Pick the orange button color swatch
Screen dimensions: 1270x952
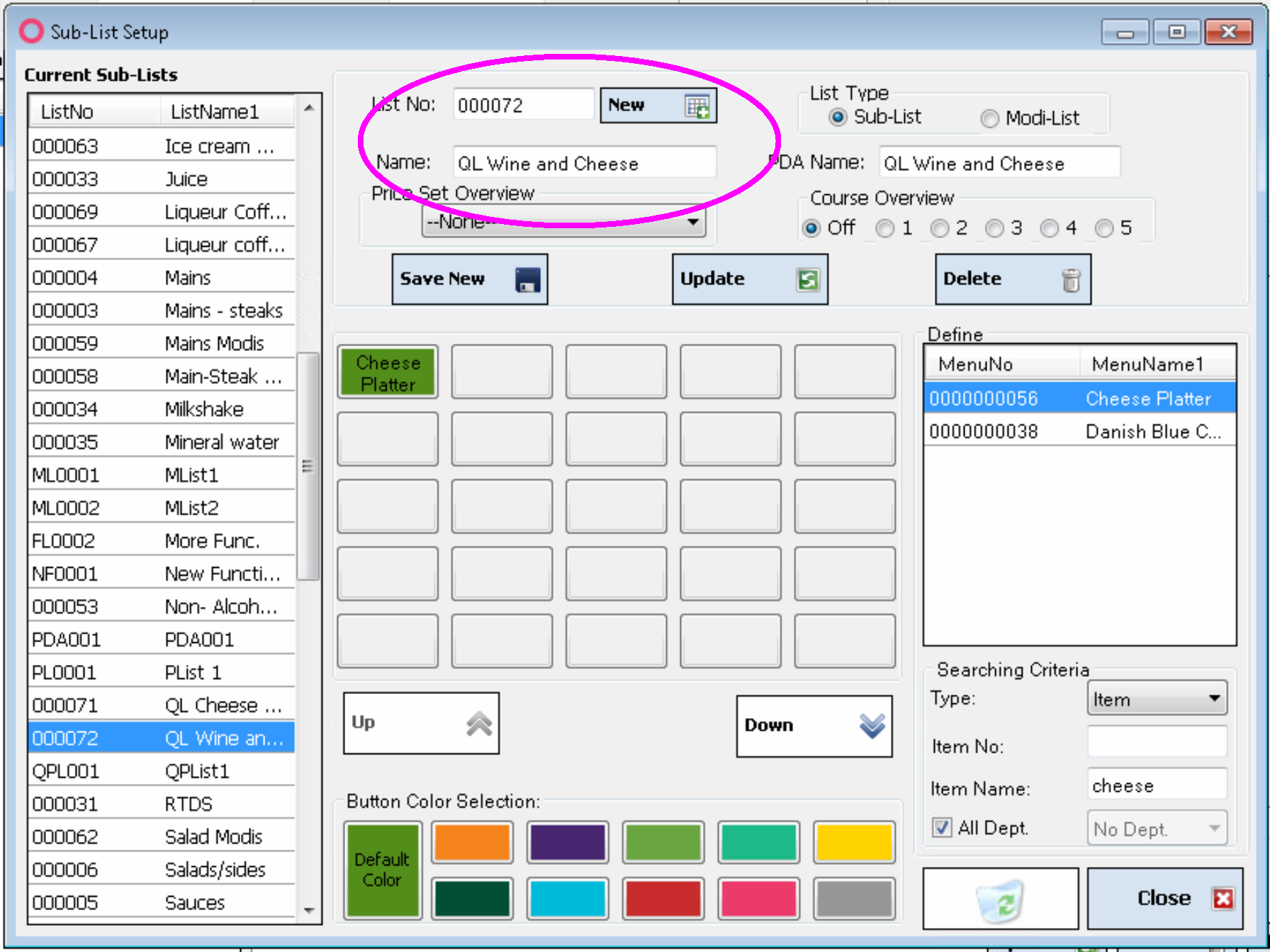pyautogui.click(x=472, y=842)
